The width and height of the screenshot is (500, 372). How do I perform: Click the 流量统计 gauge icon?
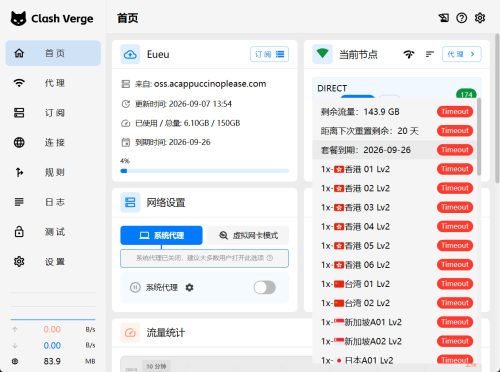[130, 332]
